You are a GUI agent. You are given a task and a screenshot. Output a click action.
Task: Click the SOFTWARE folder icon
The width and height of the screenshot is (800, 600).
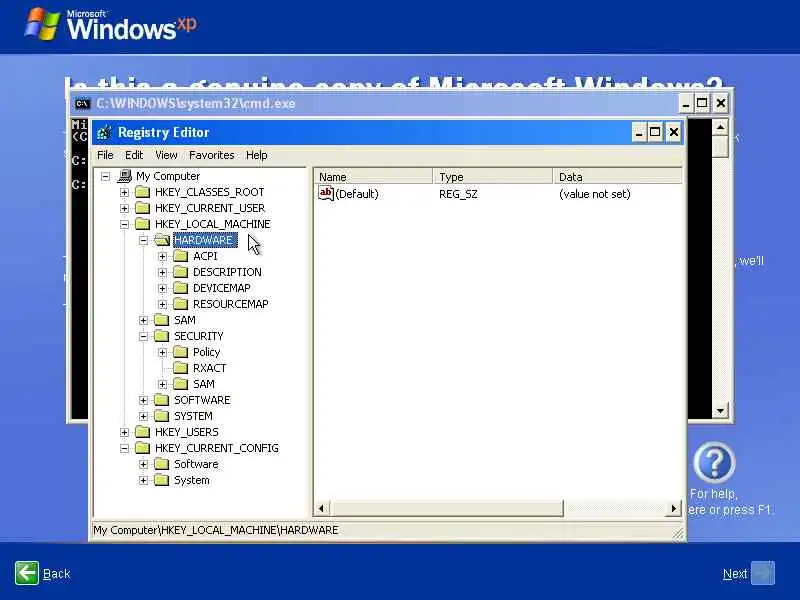(x=162, y=400)
